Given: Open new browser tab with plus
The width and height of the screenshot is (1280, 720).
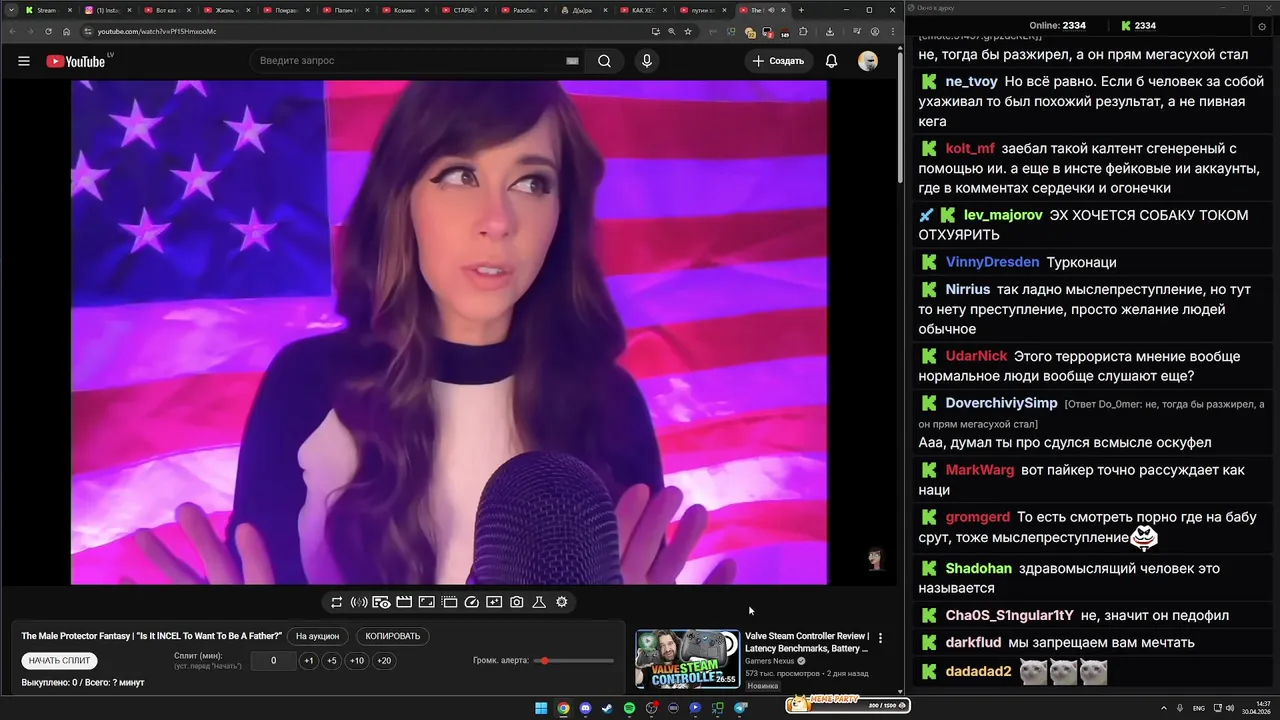Looking at the screenshot, I should point(801,10).
